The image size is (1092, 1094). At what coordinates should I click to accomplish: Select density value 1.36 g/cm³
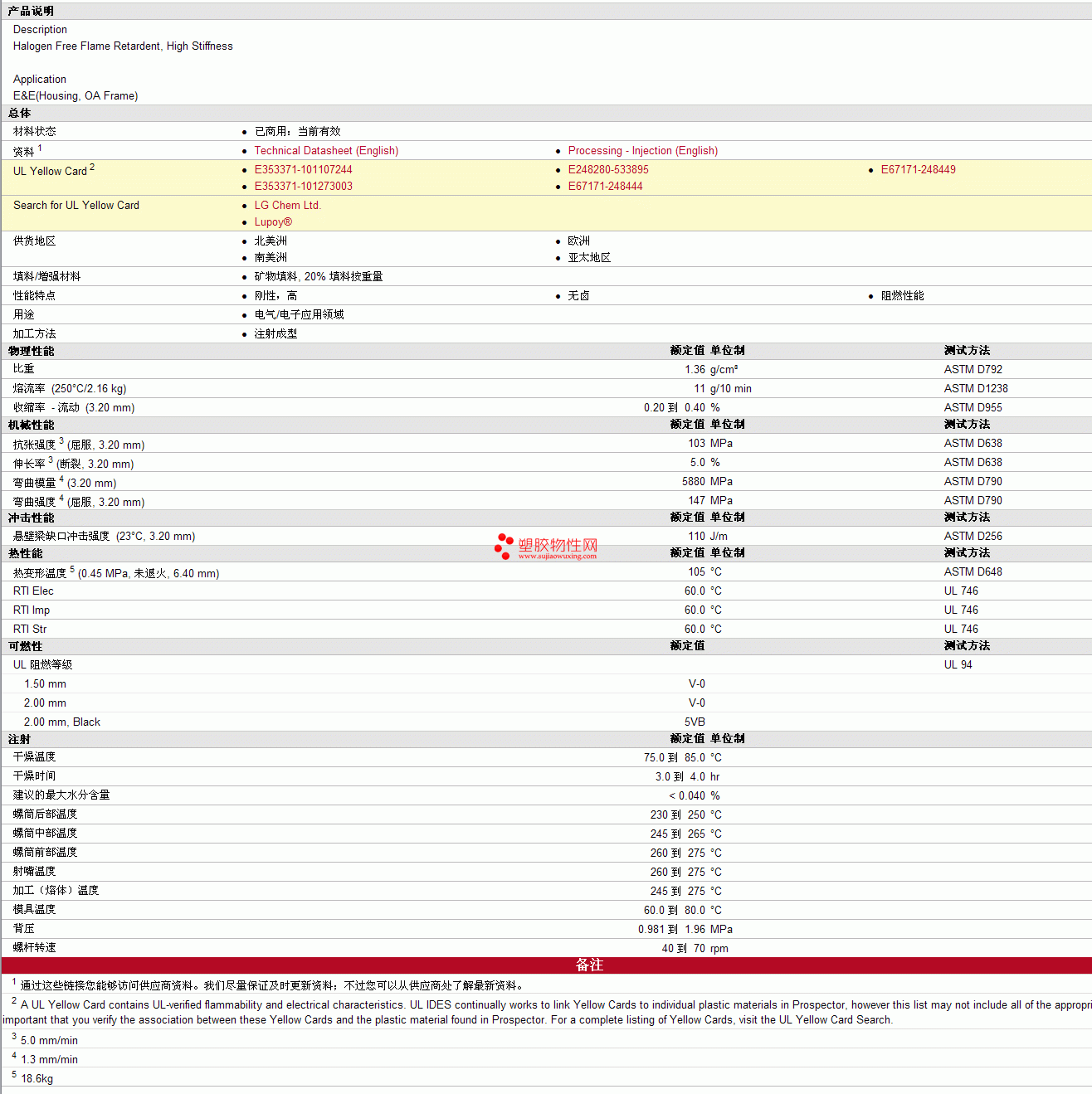(x=711, y=370)
